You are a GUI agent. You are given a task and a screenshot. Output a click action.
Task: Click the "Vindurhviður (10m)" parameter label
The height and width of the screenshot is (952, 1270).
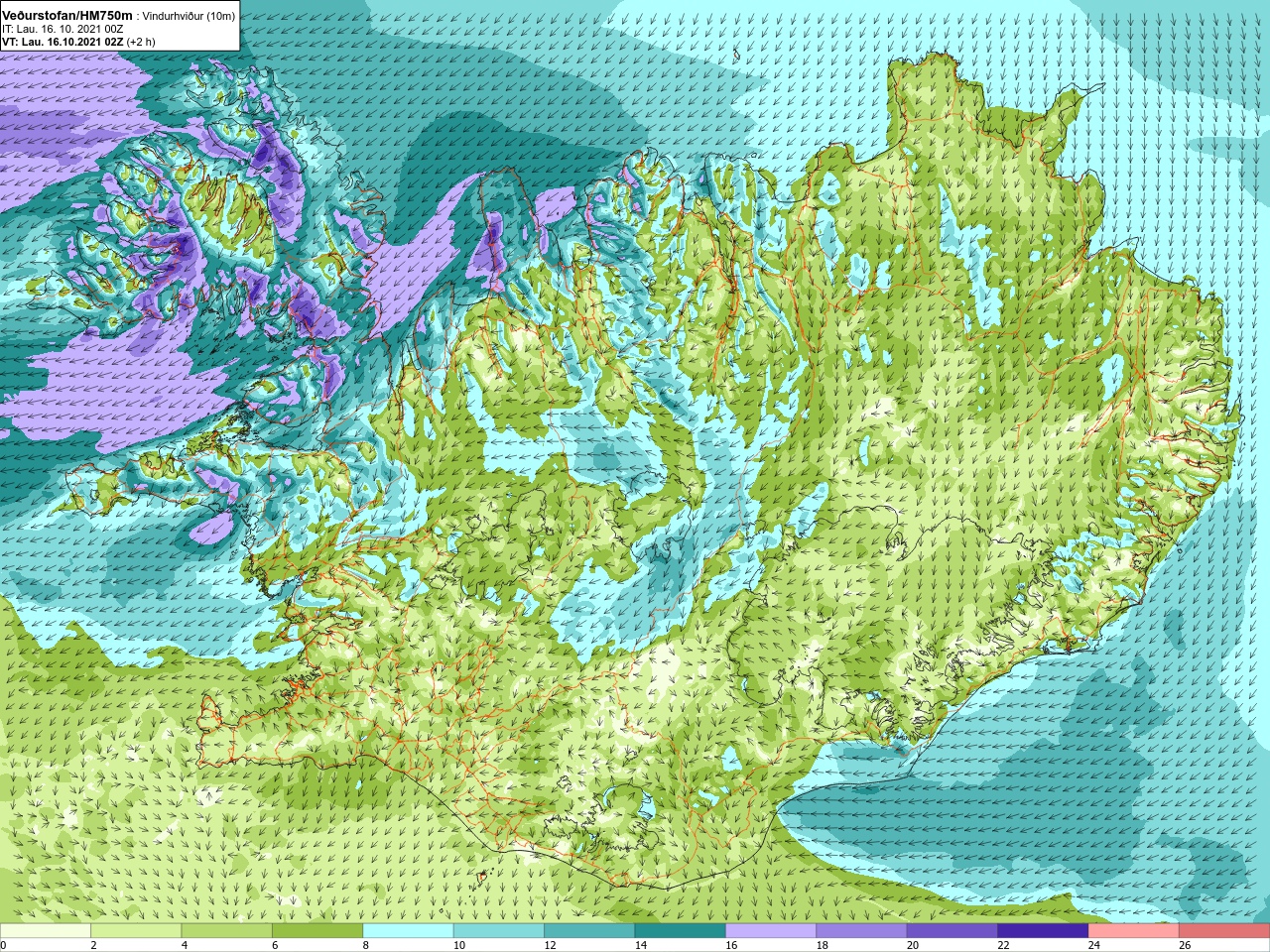tap(189, 15)
